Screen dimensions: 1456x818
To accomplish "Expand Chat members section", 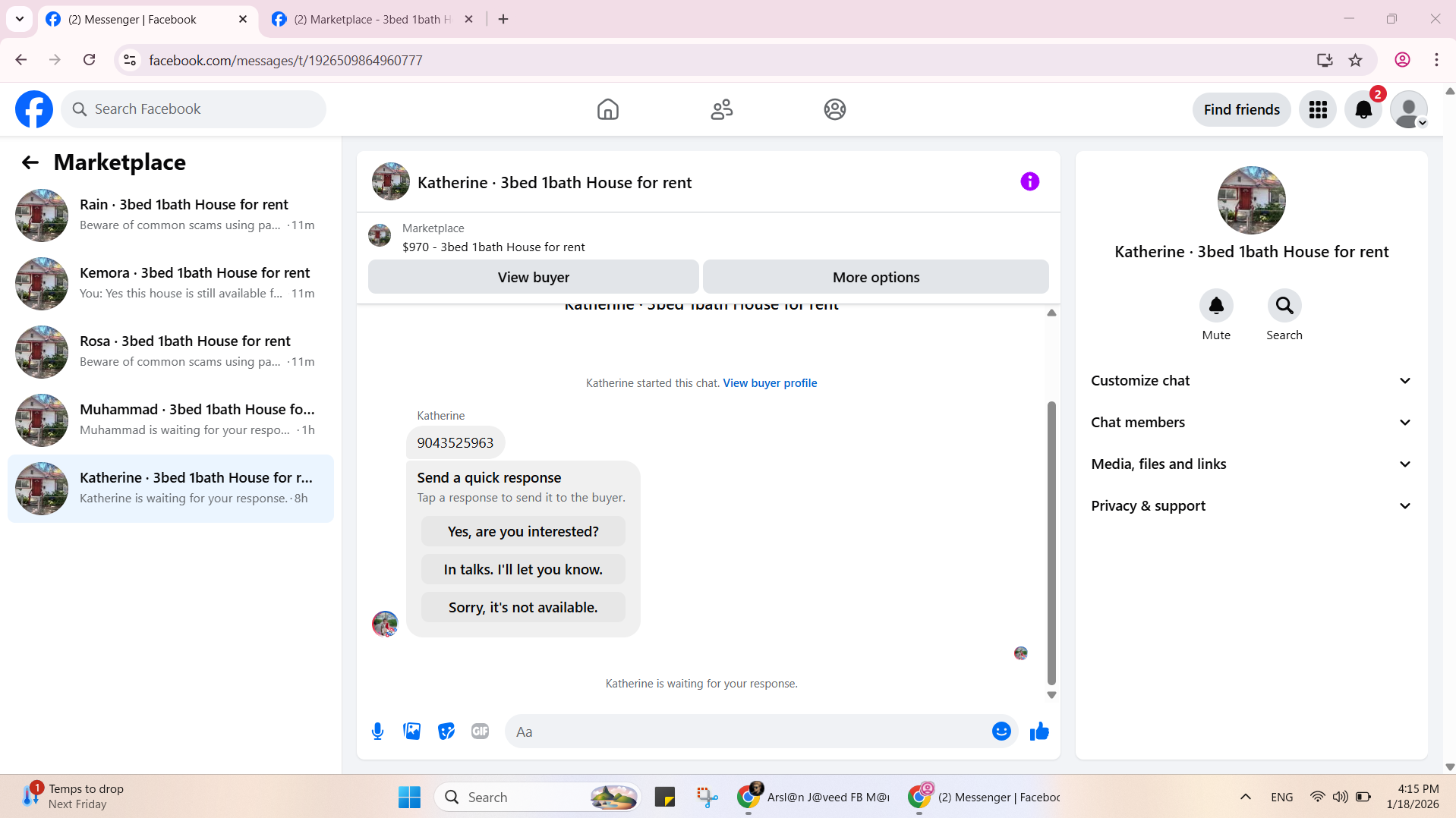I will point(1252,423).
